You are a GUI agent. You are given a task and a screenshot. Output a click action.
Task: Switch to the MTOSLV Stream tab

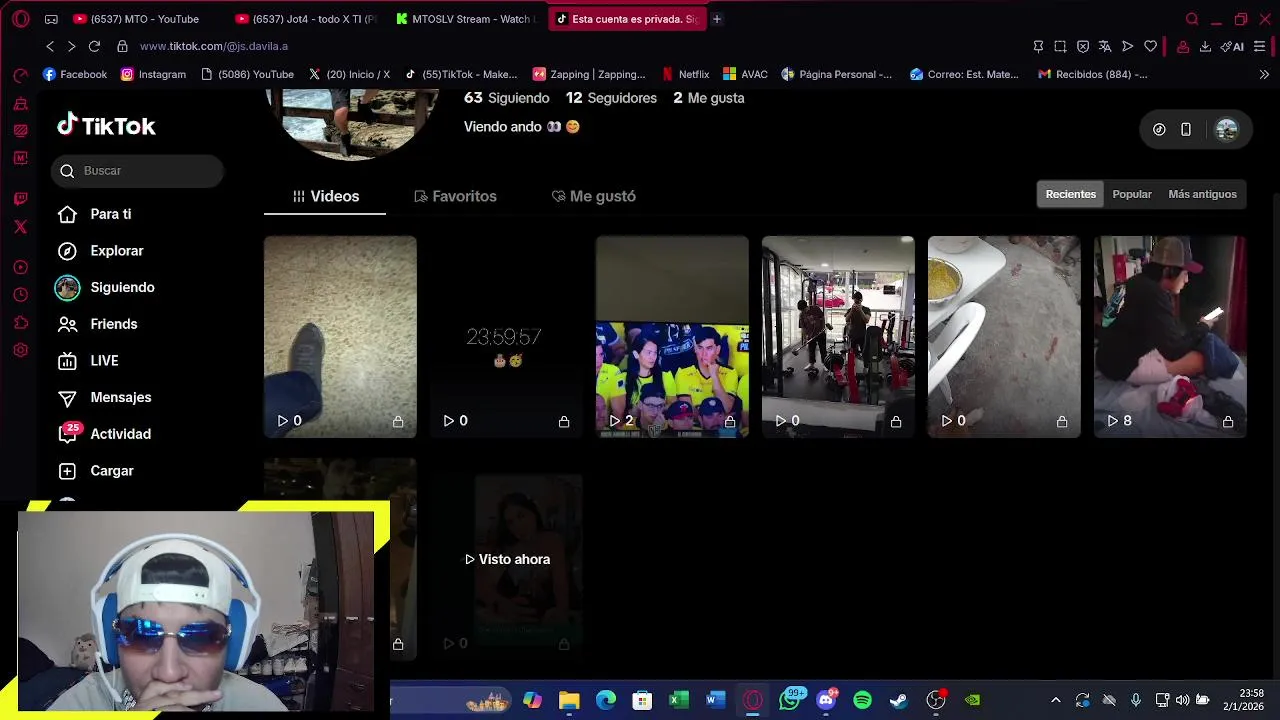pos(466,19)
